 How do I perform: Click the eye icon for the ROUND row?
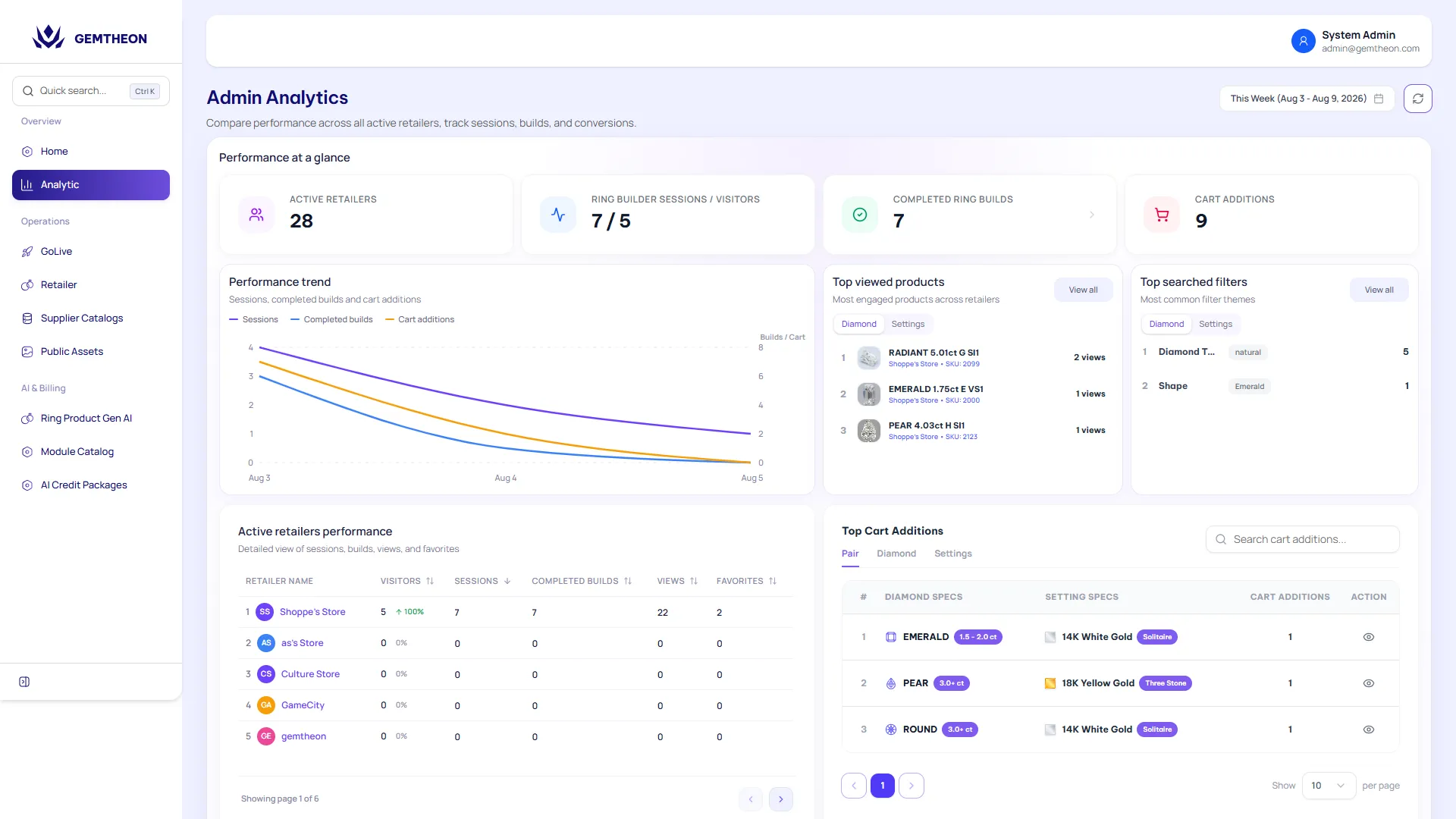click(x=1369, y=730)
